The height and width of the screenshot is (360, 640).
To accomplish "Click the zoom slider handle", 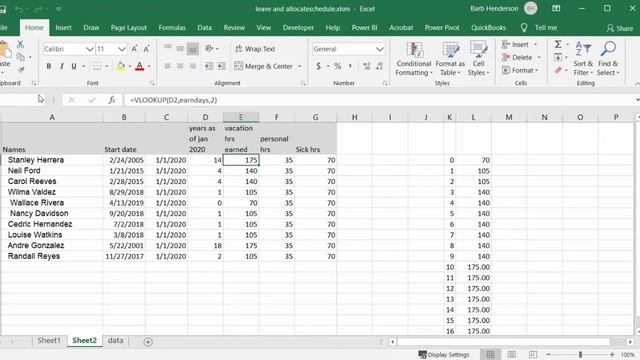I will [580, 355].
